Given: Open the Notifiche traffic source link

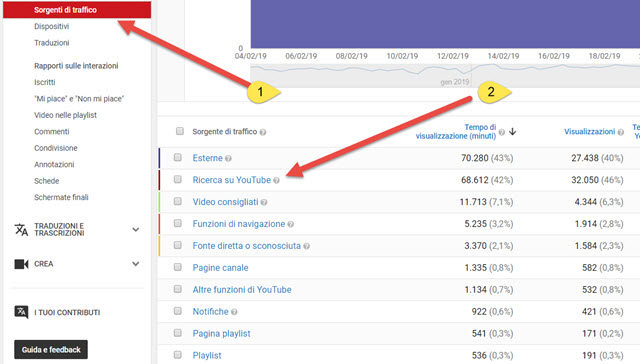Looking at the screenshot, I should click(x=211, y=311).
